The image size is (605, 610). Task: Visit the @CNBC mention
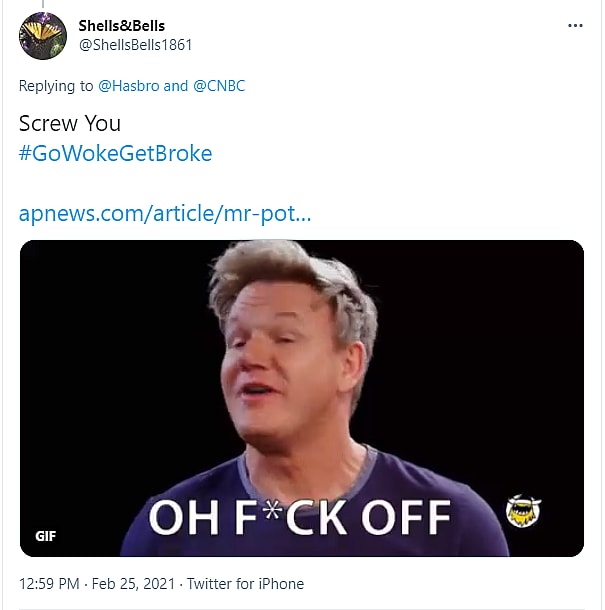219,86
